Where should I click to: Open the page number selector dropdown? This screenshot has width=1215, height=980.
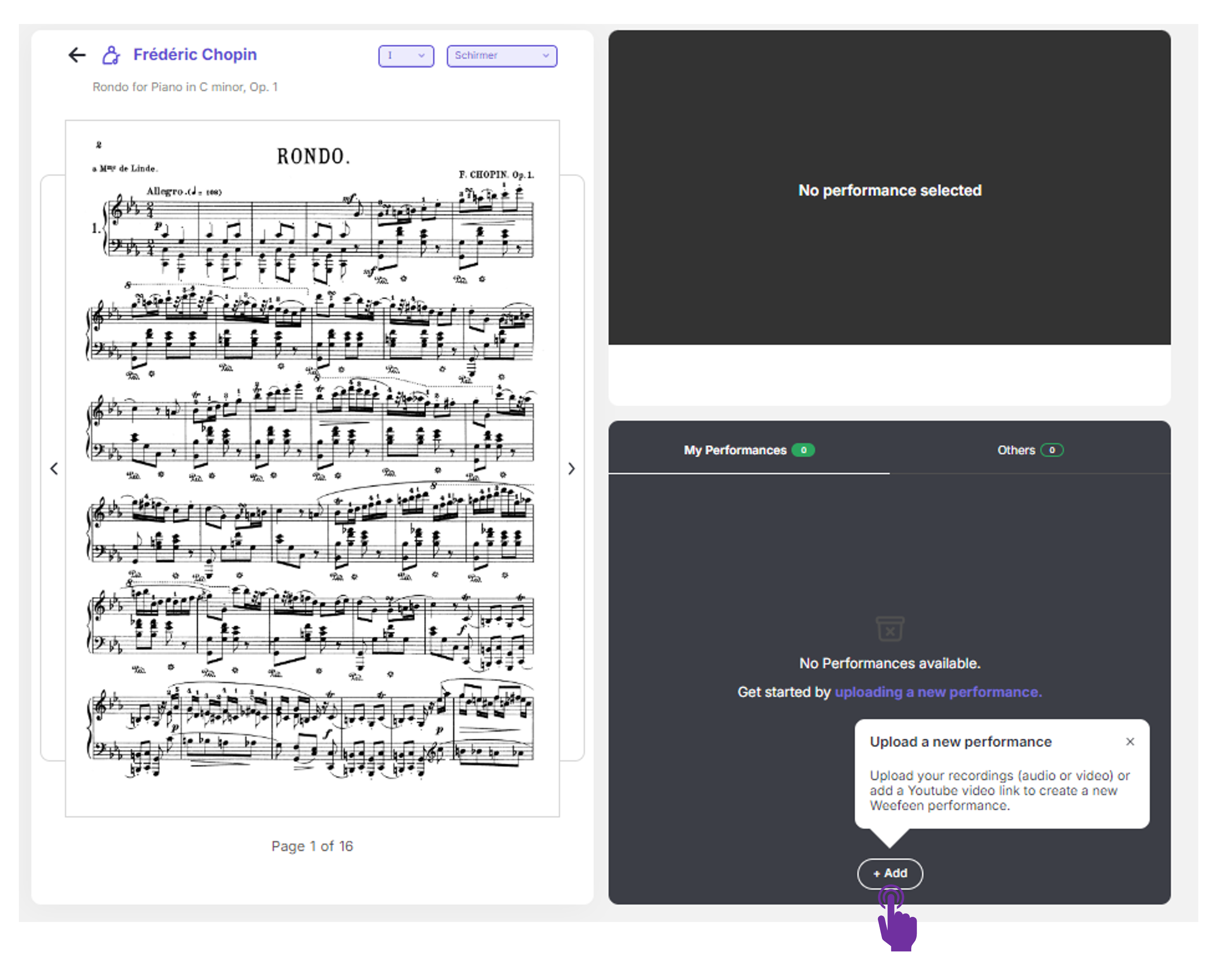[x=405, y=56]
